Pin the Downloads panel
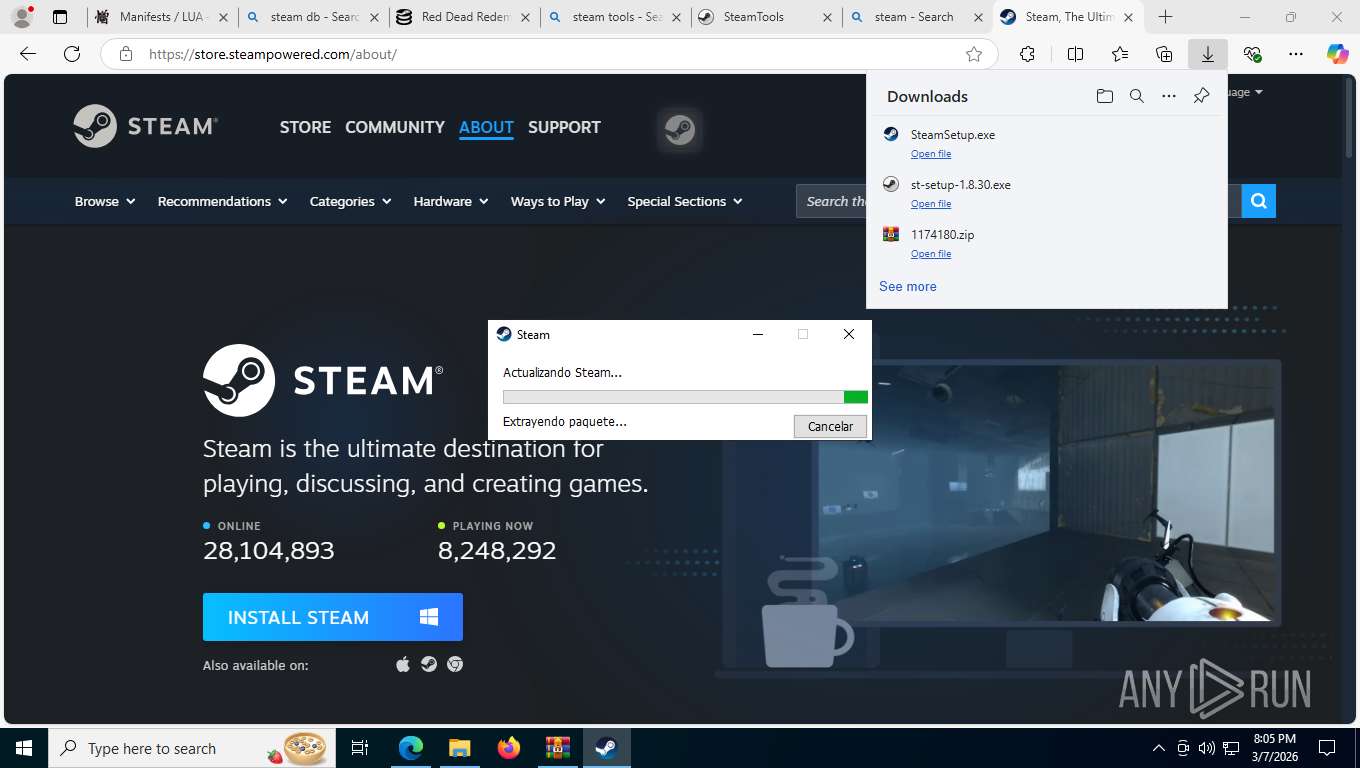Image resolution: width=1360 pixels, height=768 pixels. point(1201,96)
